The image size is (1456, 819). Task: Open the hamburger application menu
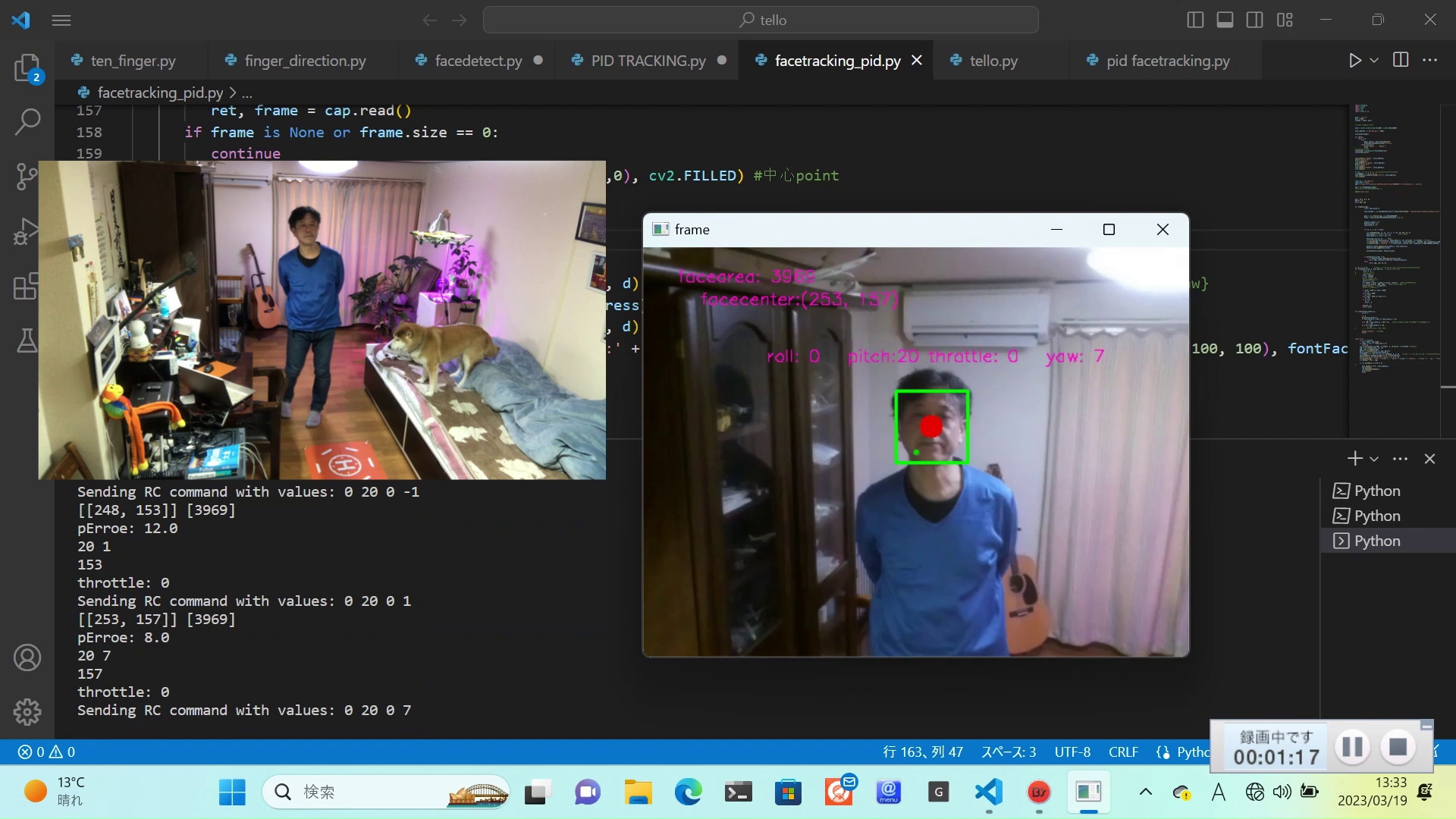coord(61,20)
